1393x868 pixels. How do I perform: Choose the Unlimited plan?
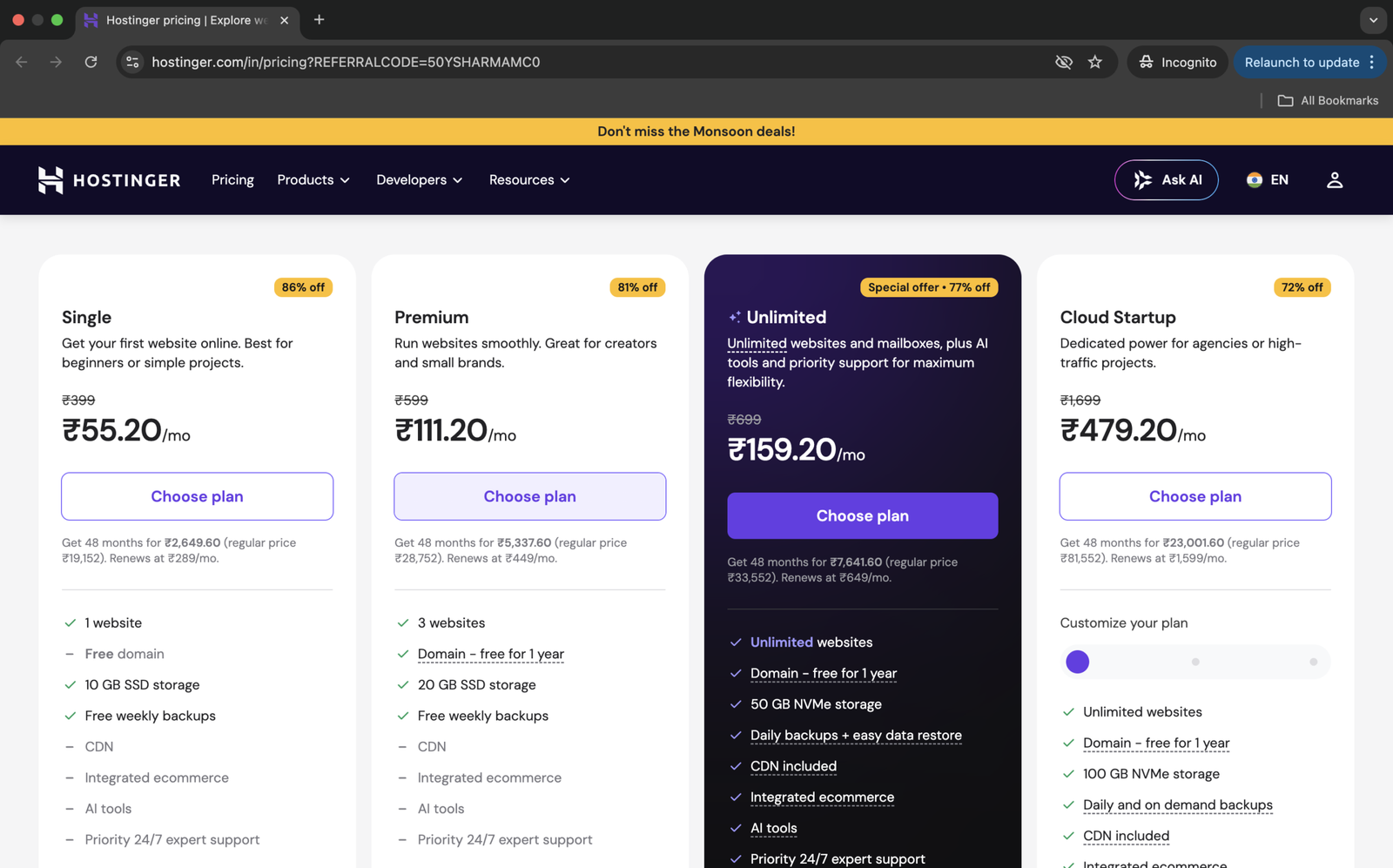tap(863, 515)
